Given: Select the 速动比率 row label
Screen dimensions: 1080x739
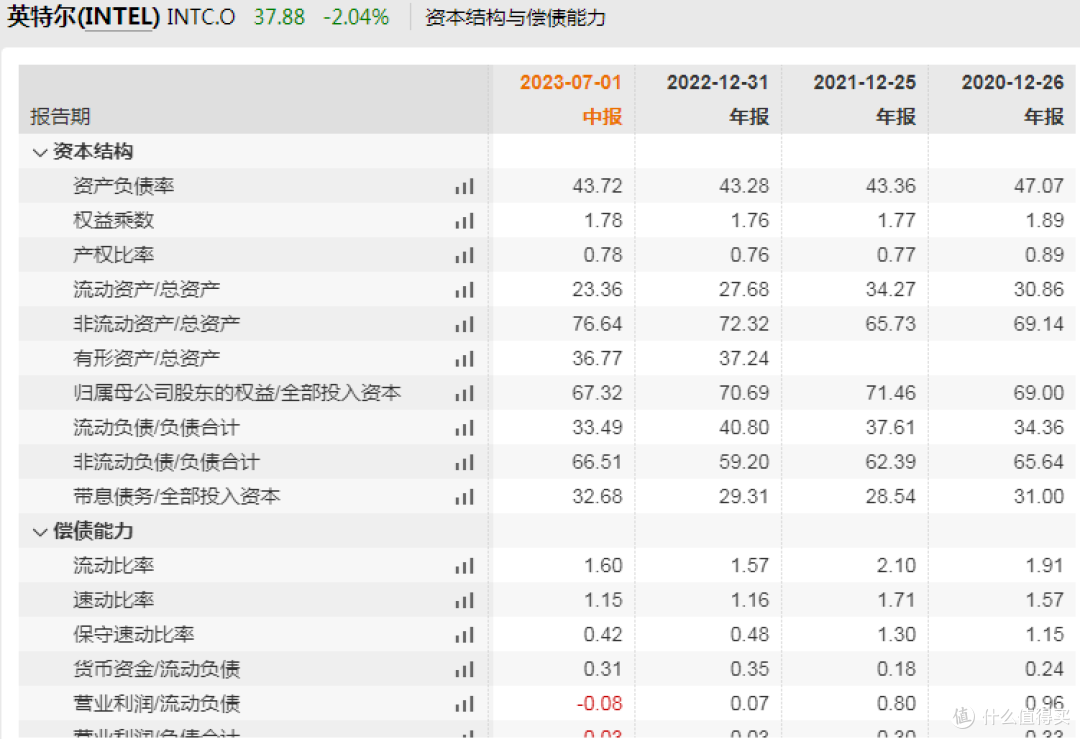Looking at the screenshot, I should point(114,600).
